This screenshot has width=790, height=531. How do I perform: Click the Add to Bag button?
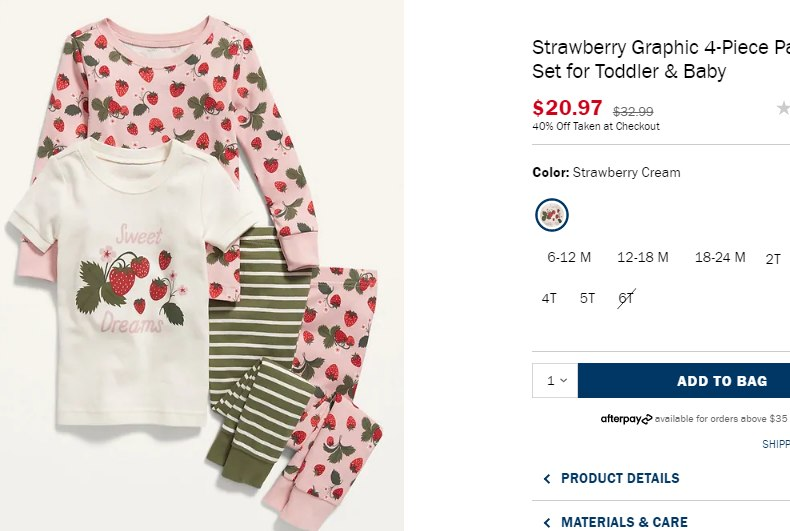684,381
